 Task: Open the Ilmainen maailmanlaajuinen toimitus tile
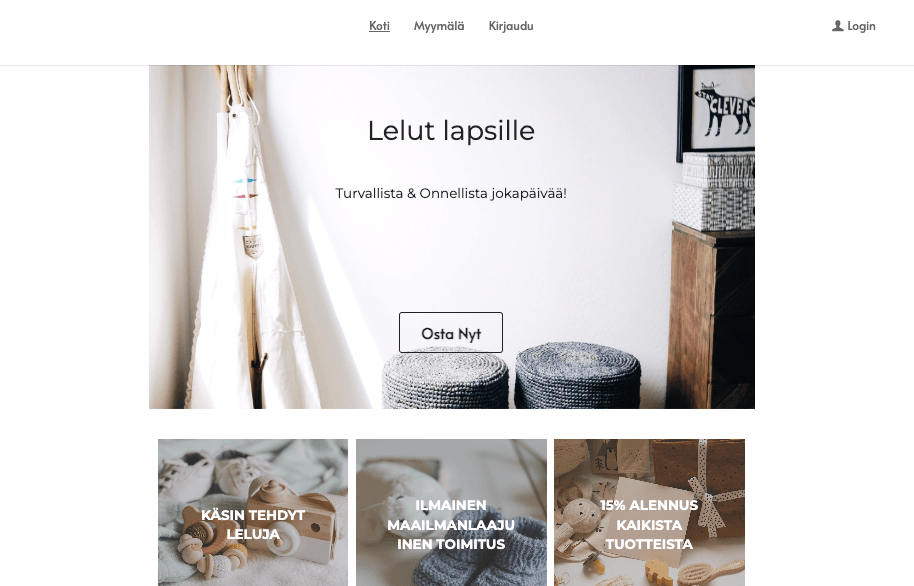tap(451, 513)
